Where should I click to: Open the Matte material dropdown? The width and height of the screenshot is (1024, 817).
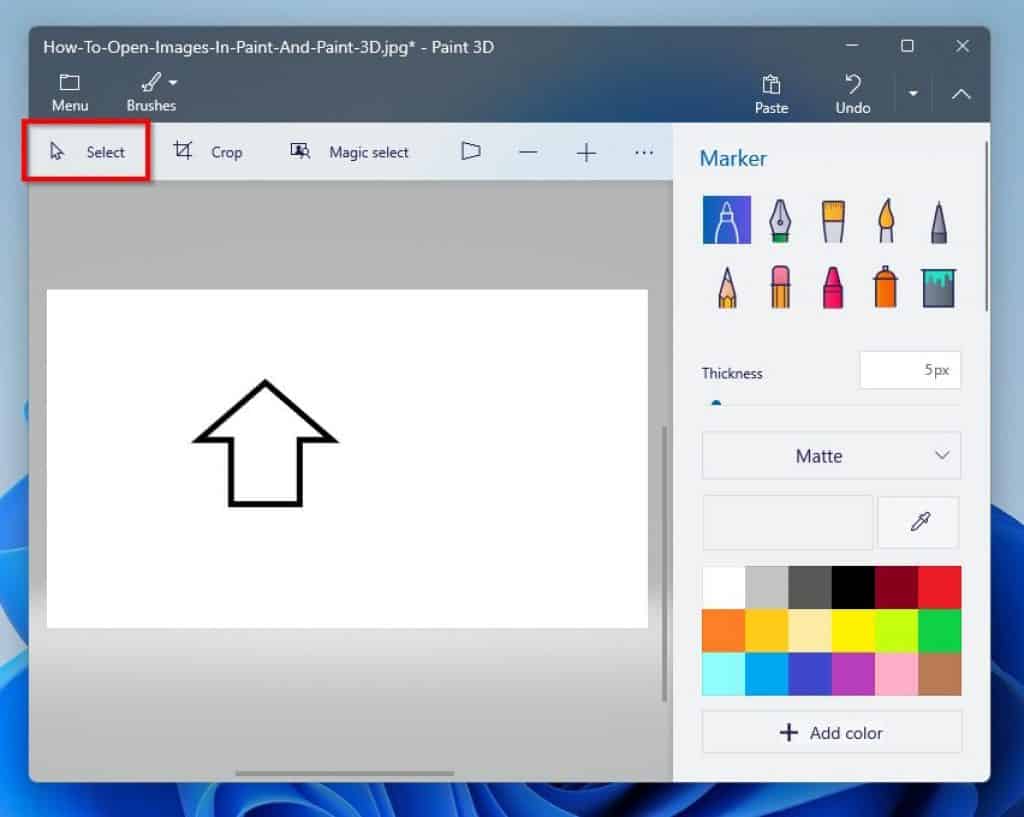pos(831,456)
